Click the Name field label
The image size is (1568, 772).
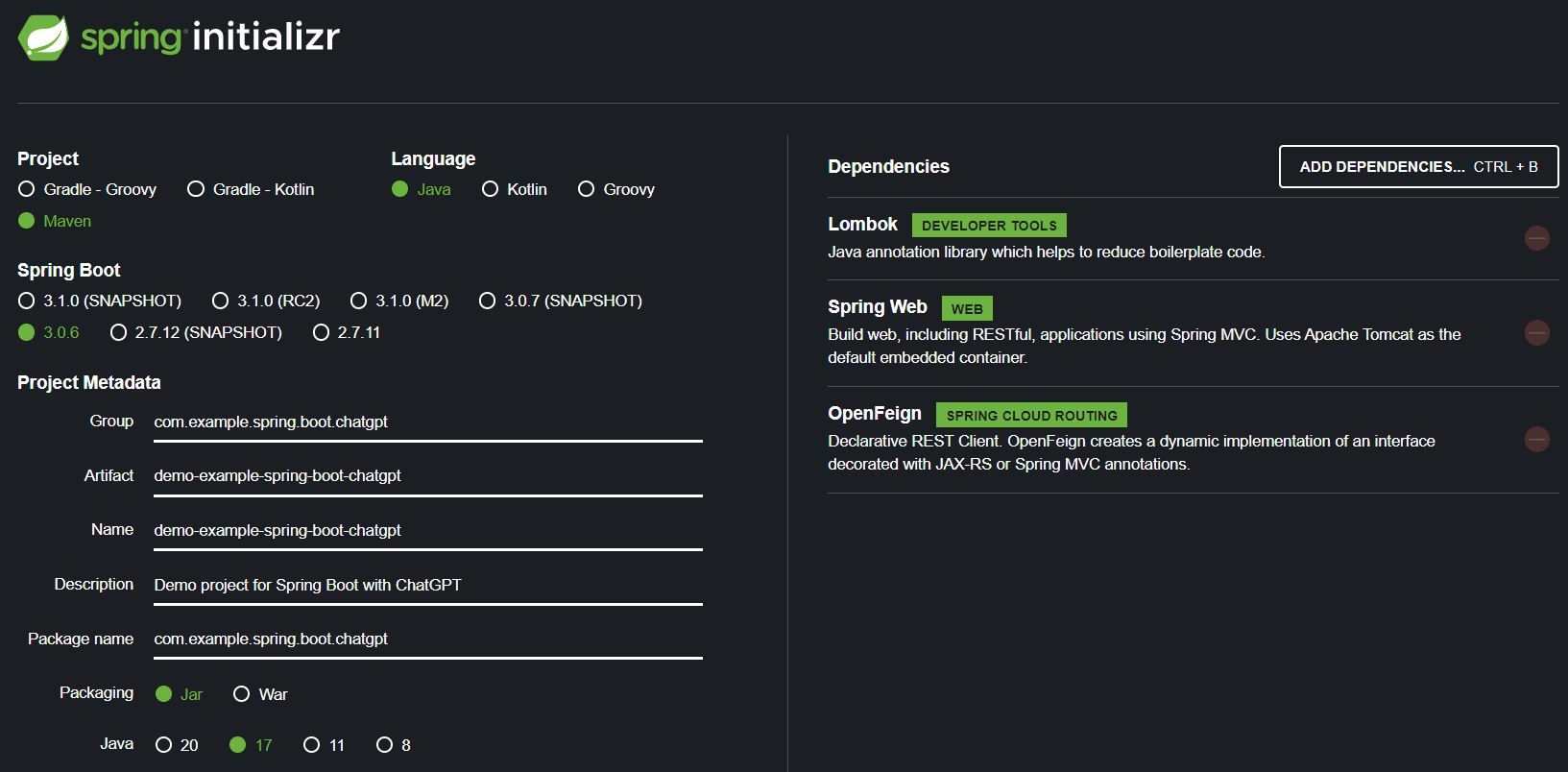112,530
